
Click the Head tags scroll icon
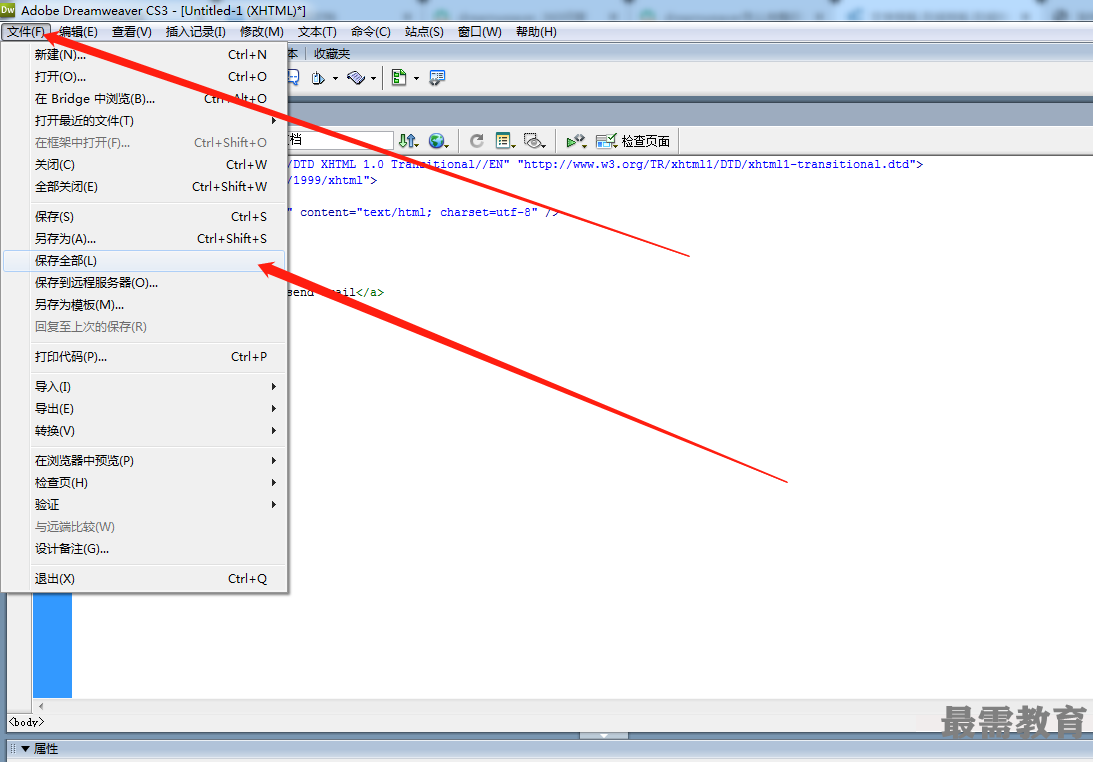click(x=356, y=78)
